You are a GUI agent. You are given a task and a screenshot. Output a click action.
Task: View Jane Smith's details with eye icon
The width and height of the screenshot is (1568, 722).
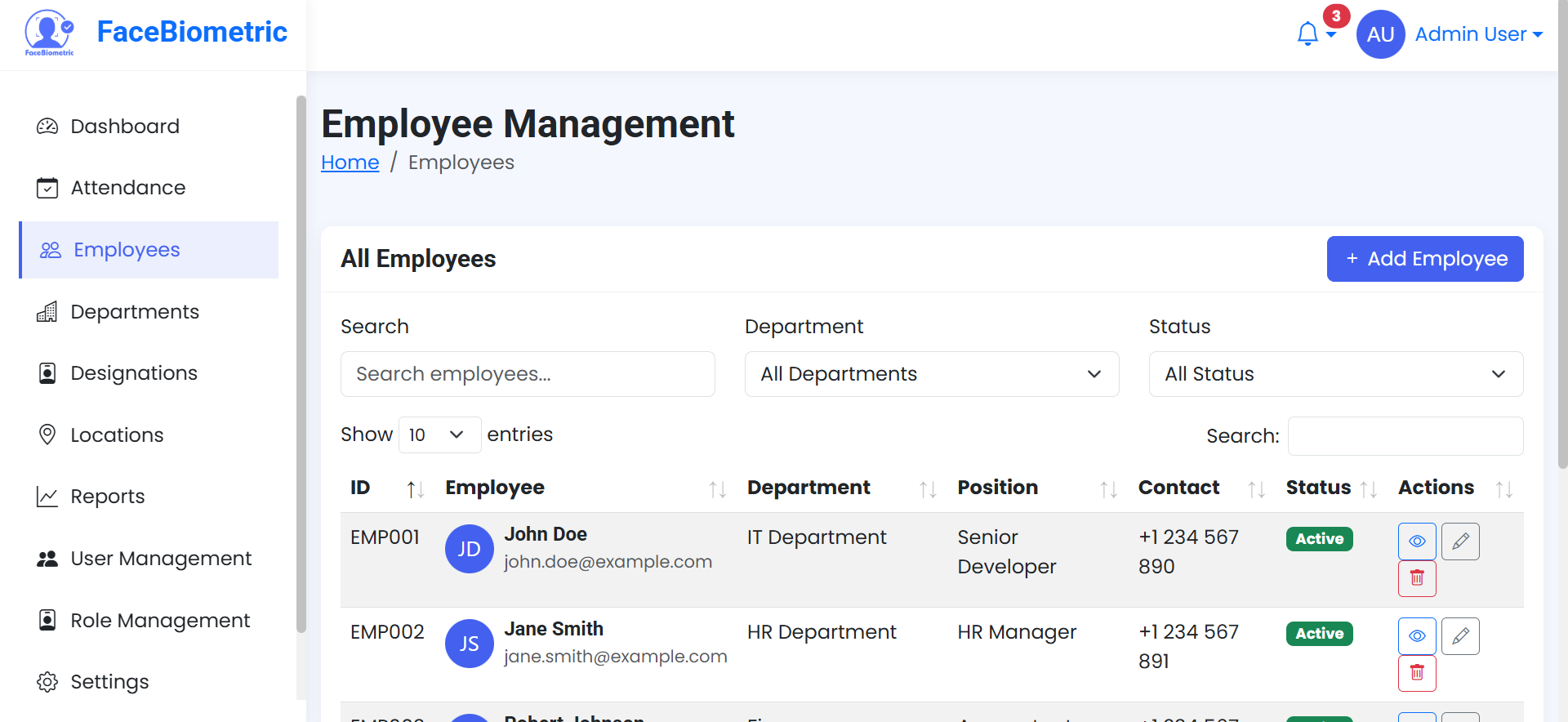[x=1417, y=636]
